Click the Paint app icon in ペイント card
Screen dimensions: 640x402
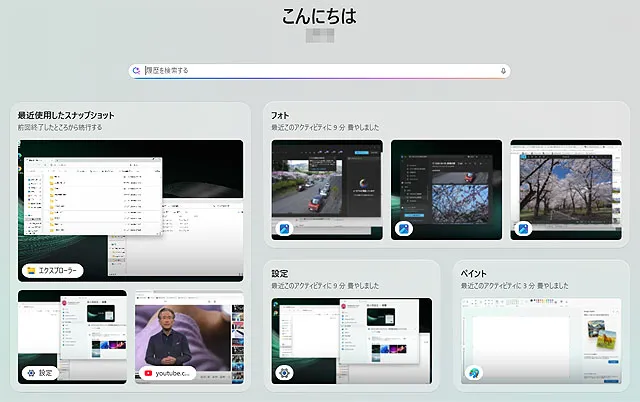[474, 373]
